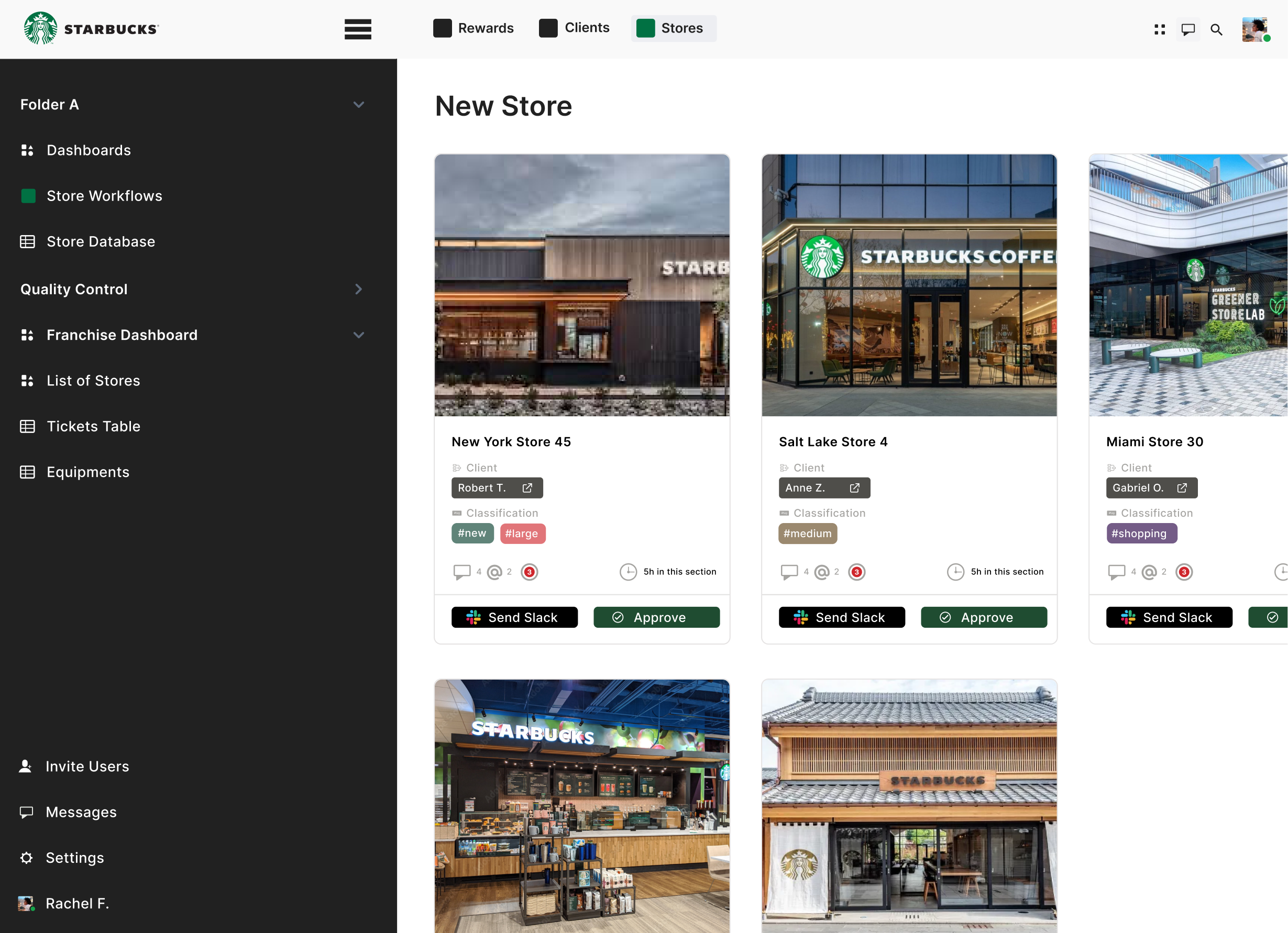Image resolution: width=1288 pixels, height=933 pixels.
Task: Approve New York Store 45
Action: pyautogui.click(x=656, y=617)
